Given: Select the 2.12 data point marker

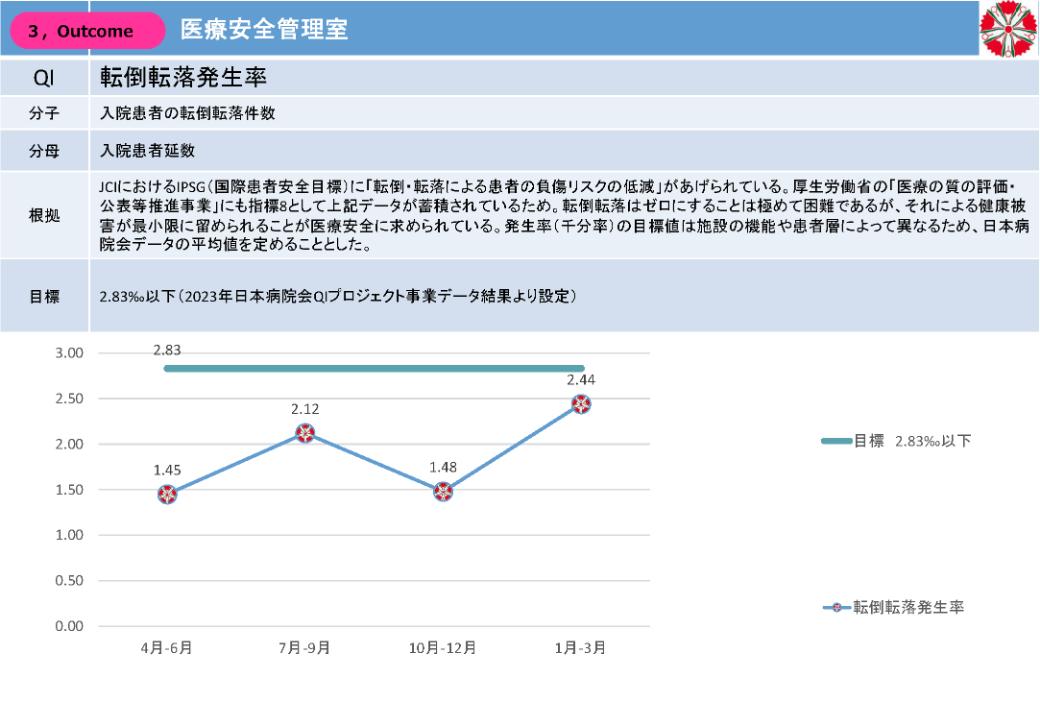Looking at the screenshot, I should 305,433.
